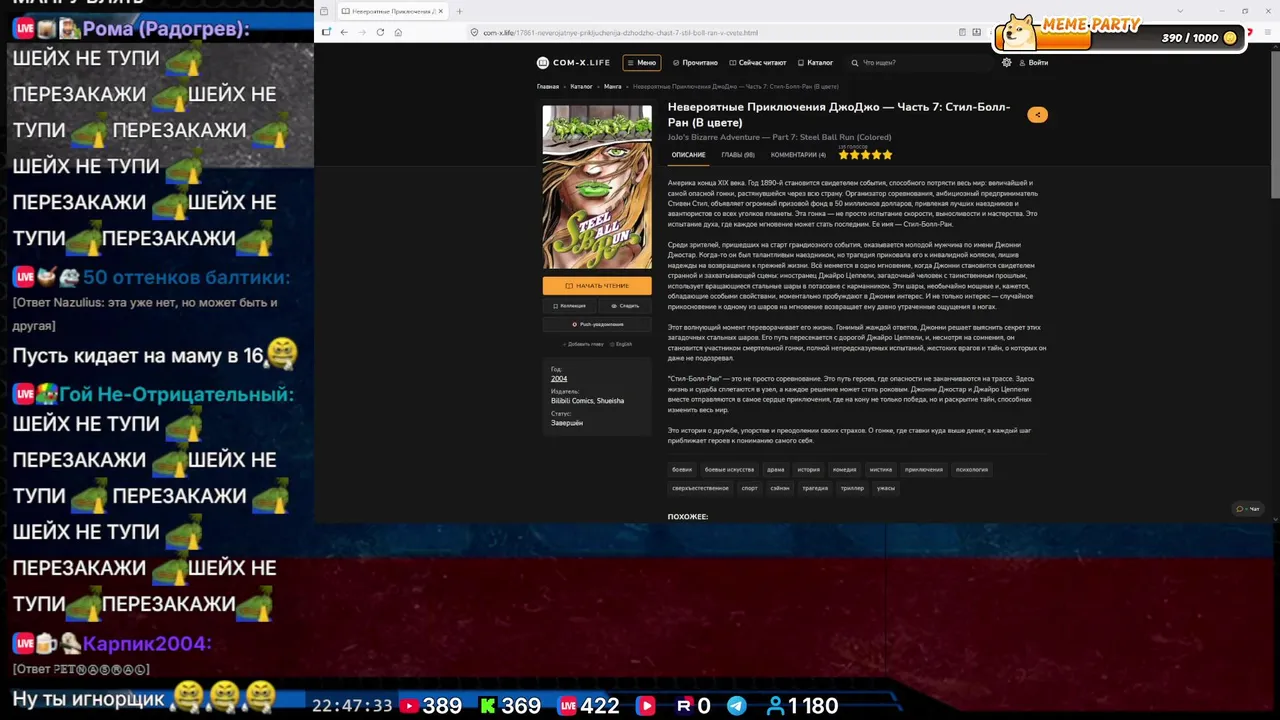Click the Следить button
This screenshot has width=1280, height=720.
624,306
